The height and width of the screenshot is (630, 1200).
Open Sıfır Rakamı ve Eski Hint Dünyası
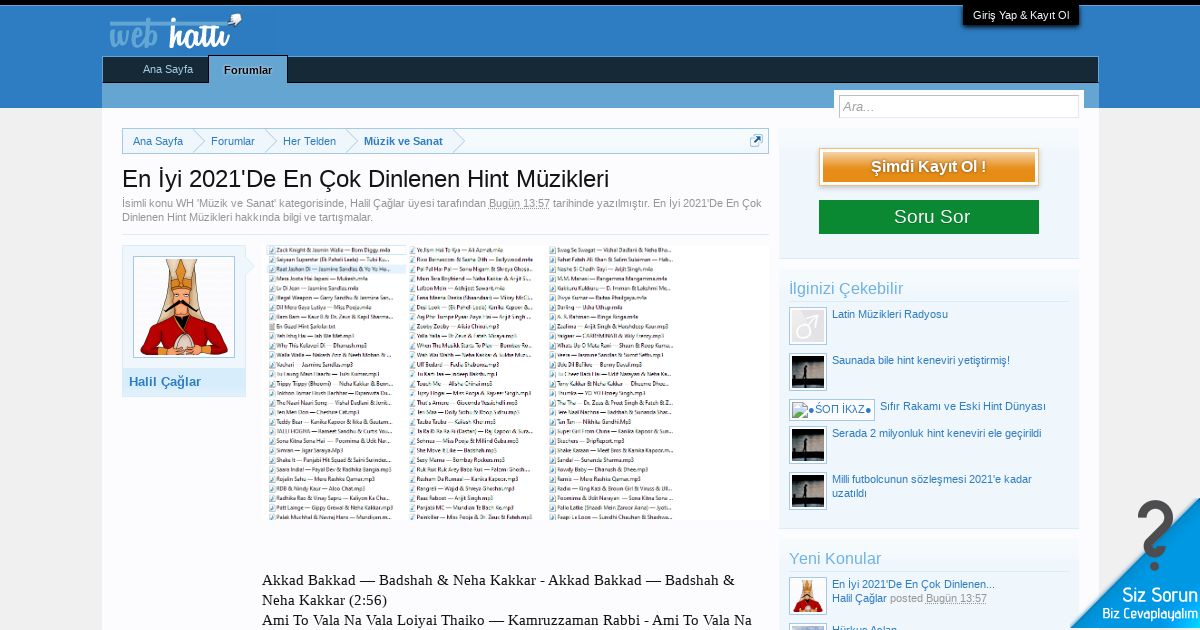963,406
